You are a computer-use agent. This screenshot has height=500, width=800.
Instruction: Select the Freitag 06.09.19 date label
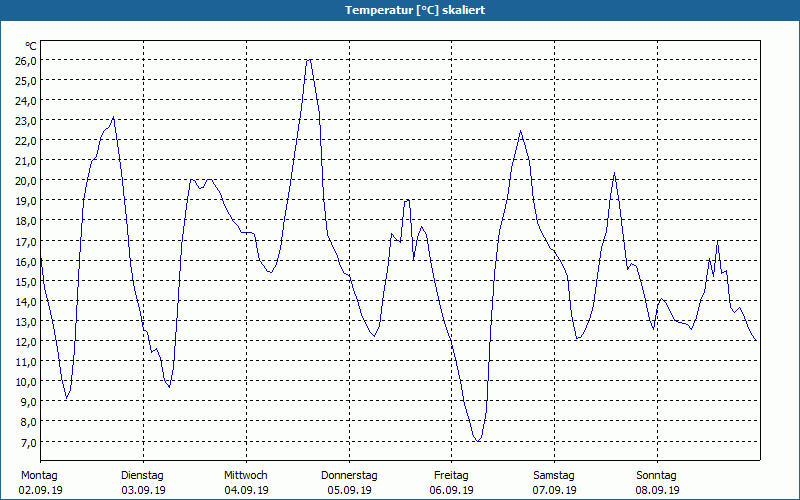click(452, 483)
